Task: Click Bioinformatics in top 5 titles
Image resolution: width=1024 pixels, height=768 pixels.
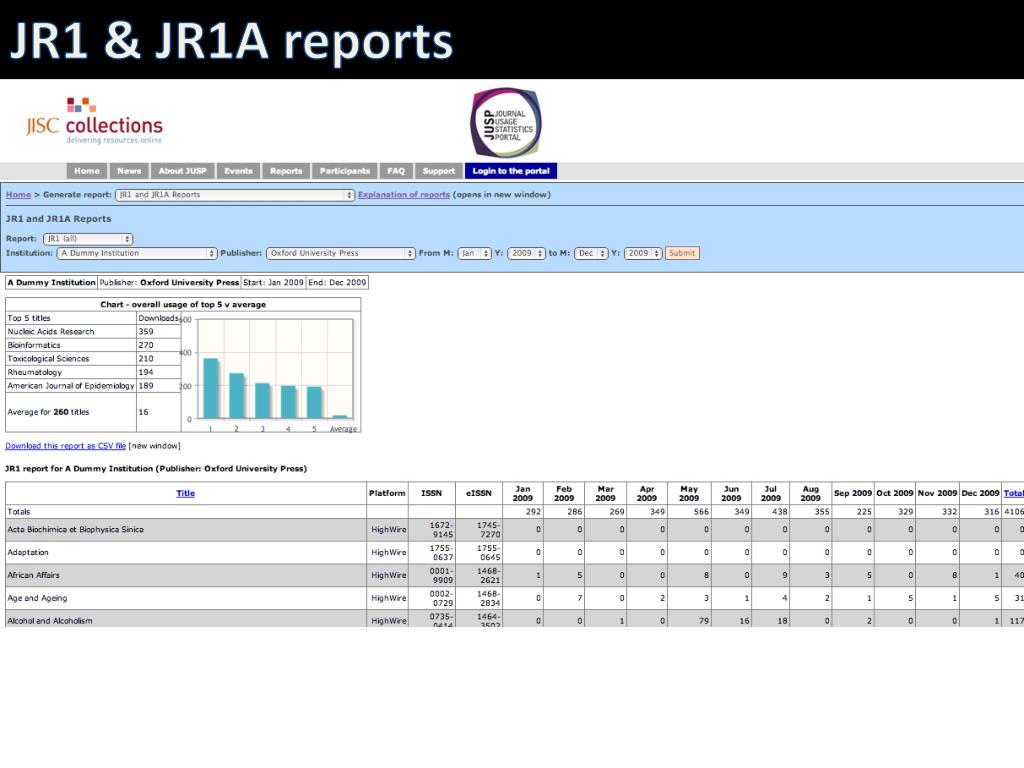Action: pyautogui.click(x=34, y=345)
